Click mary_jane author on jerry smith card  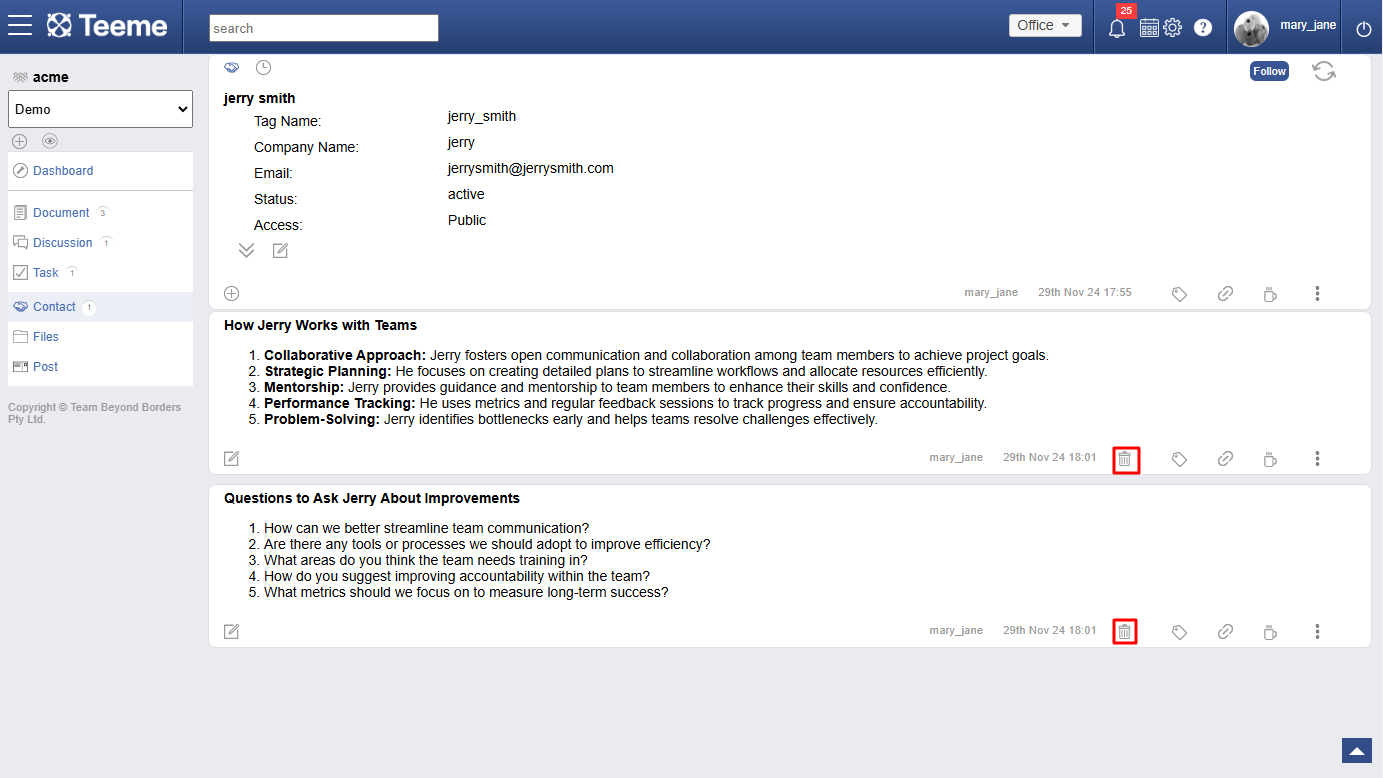991,292
